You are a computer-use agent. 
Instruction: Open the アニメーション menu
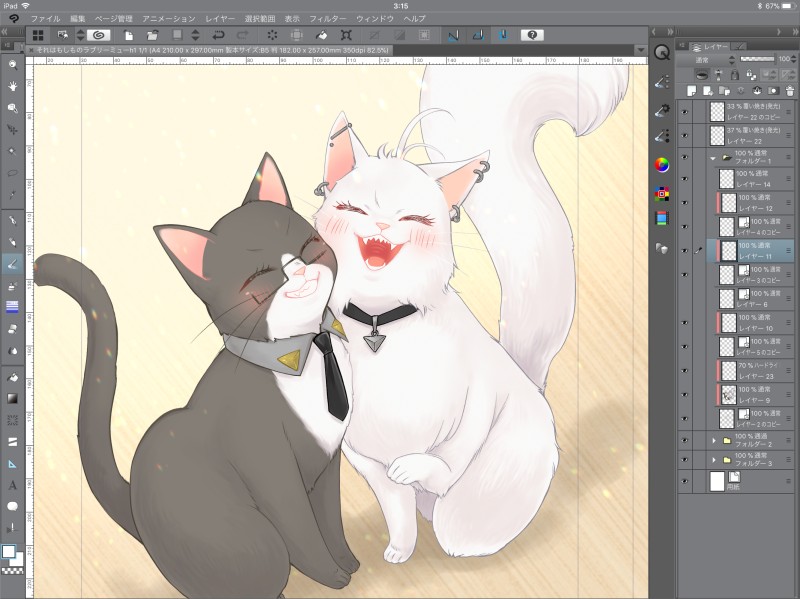(x=168, y=18)
